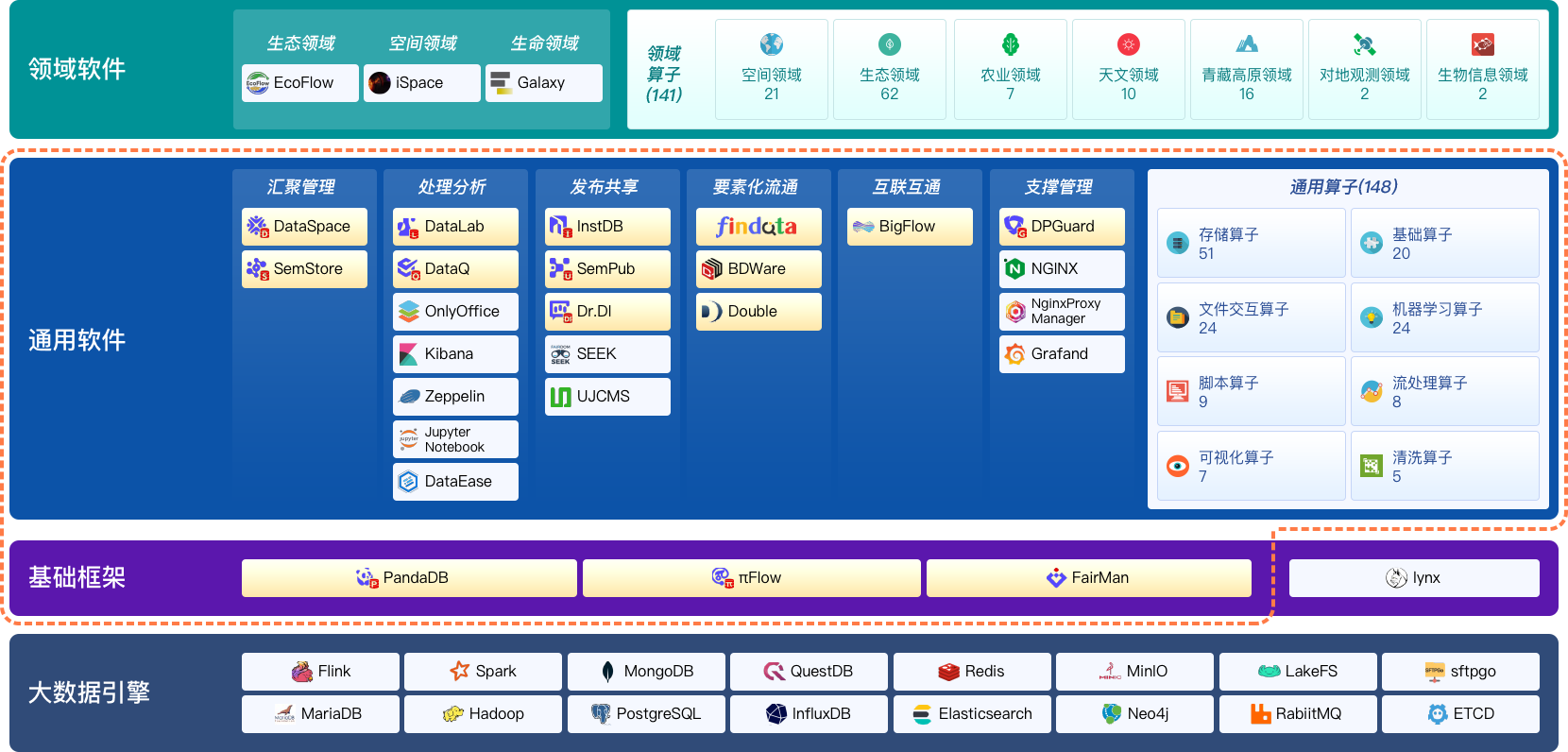The image size is (1568, 752).
Task: Click the 机器学习算子 24 card
Action: pyautogui.click(x=1445, y=317)
